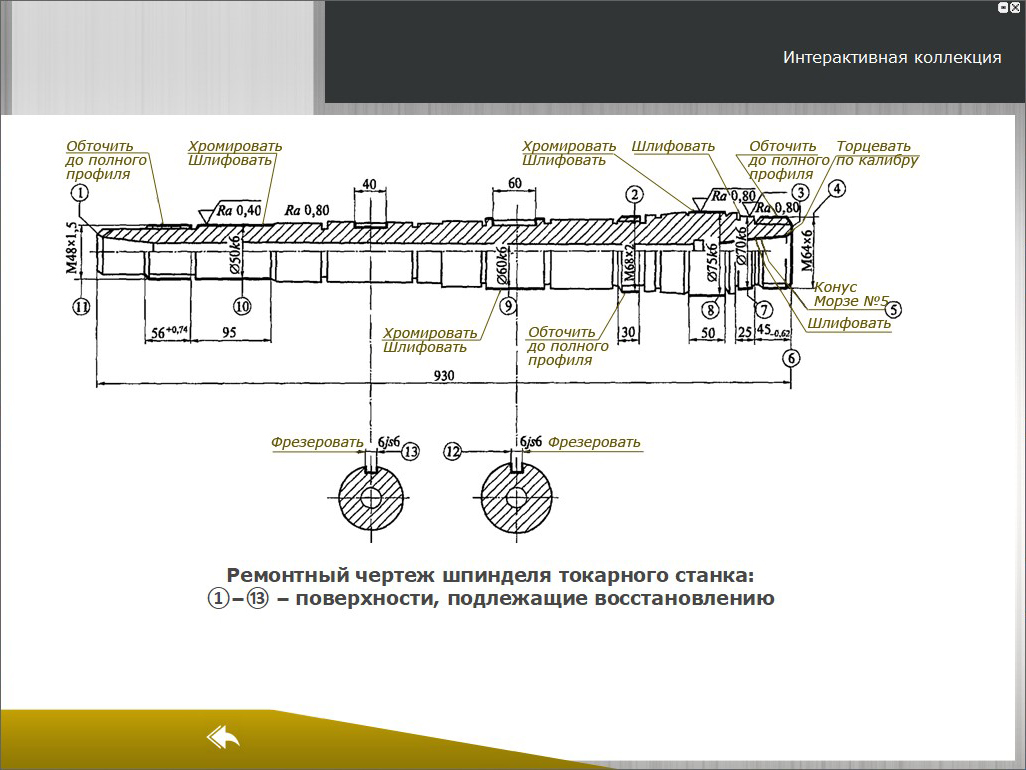Viewport: 1026px width, 770px height.
Task: Click the 'Конус Морзе №5' label
Action: tap(850, 294)
